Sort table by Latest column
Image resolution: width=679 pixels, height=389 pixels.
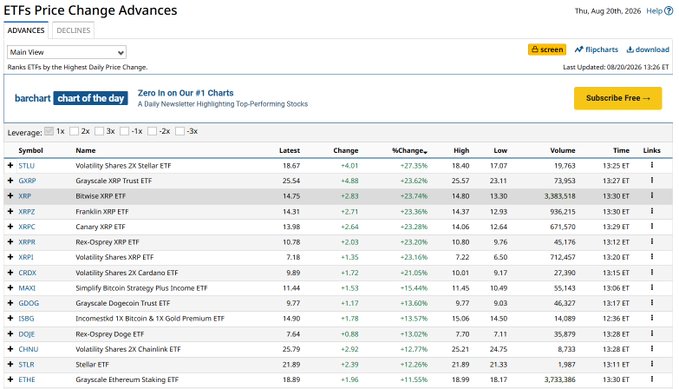coord(289,150)
